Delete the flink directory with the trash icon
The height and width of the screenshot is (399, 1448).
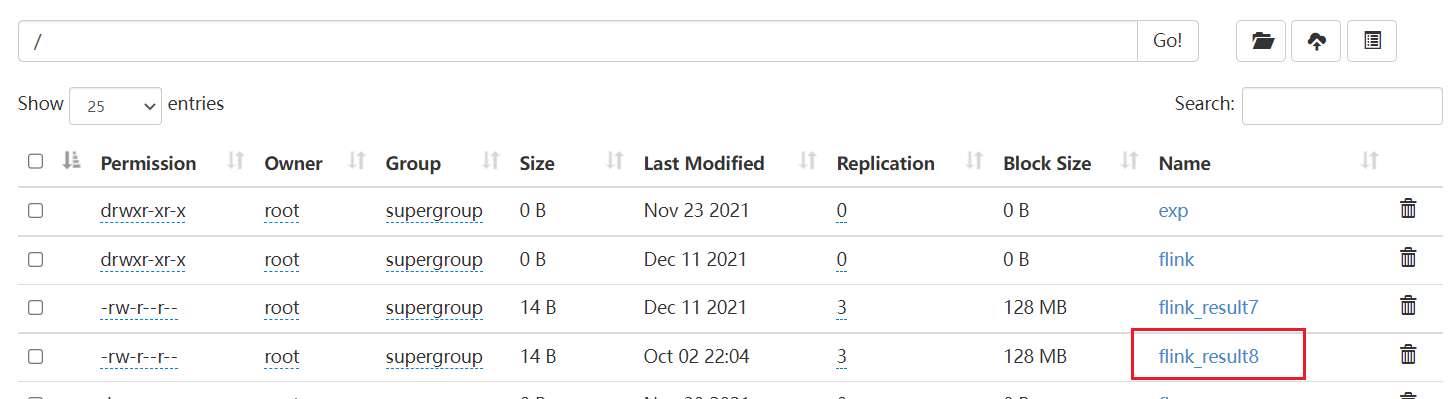pyautogui.click(x=1408, y=258)
